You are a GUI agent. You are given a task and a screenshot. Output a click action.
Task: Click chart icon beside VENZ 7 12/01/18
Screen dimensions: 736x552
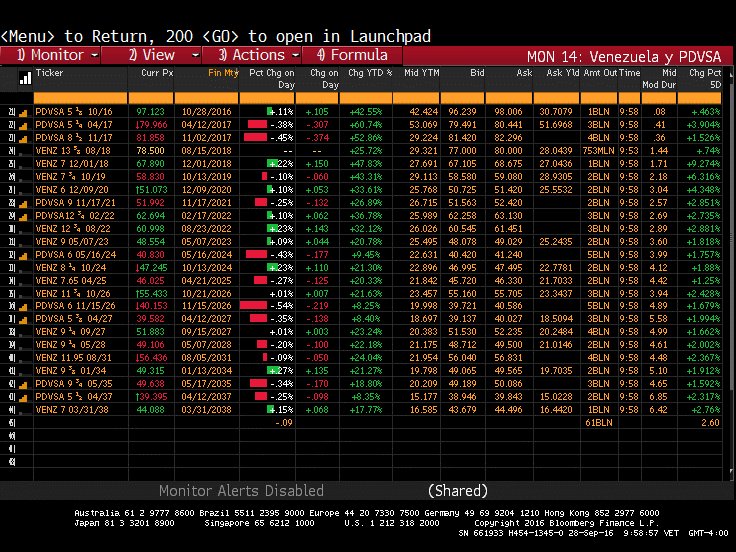24,161
